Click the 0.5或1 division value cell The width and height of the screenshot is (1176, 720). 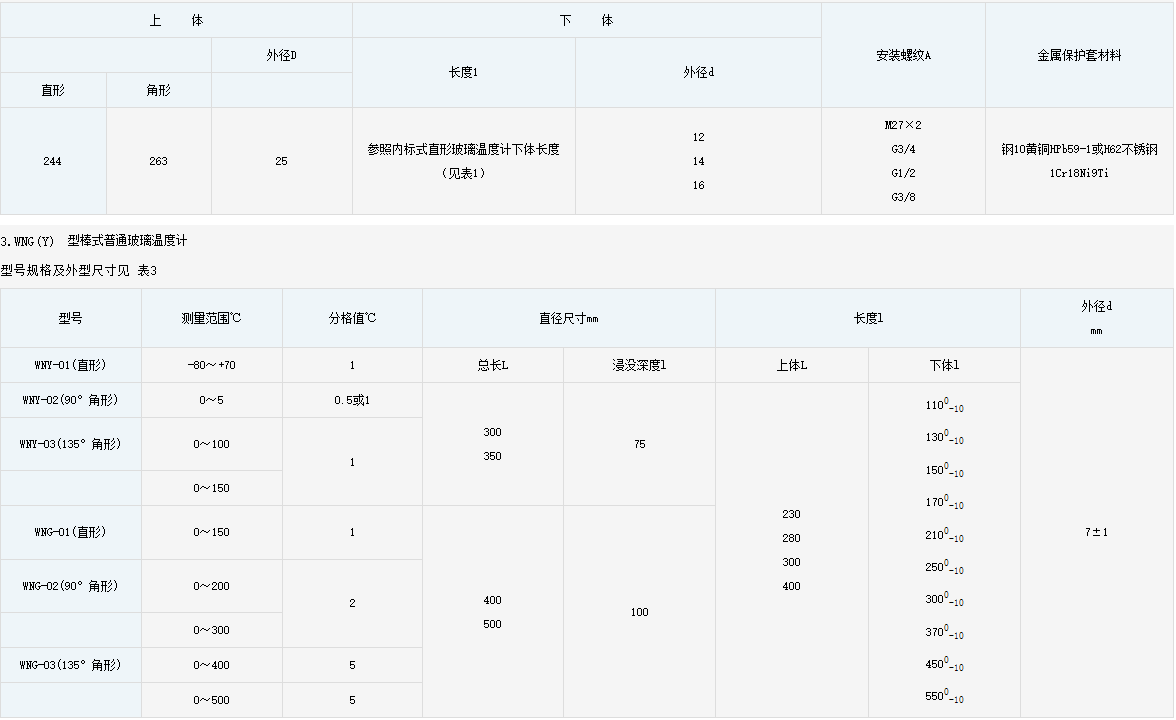352,400
